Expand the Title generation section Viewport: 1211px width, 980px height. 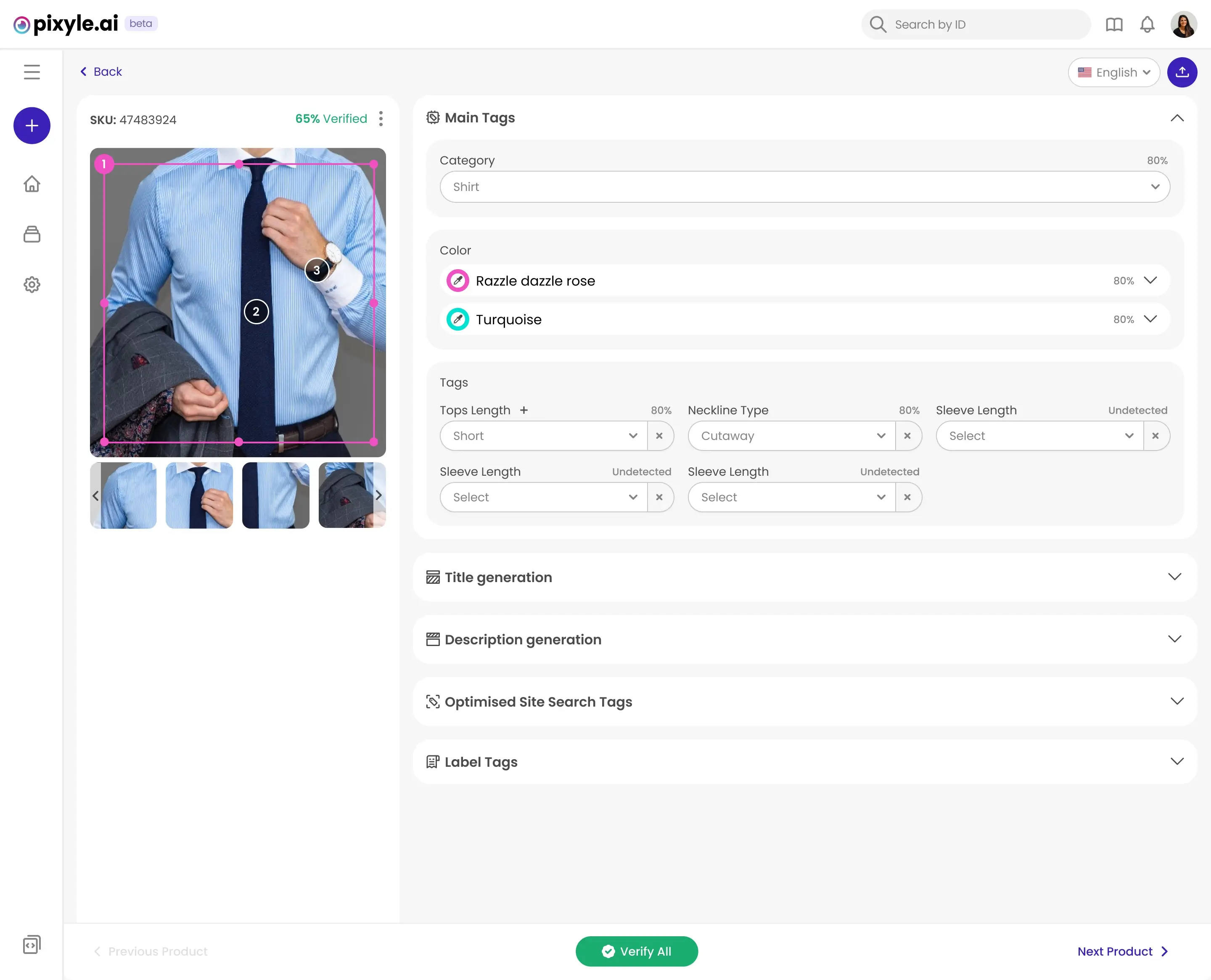(x=1175, y=577)
